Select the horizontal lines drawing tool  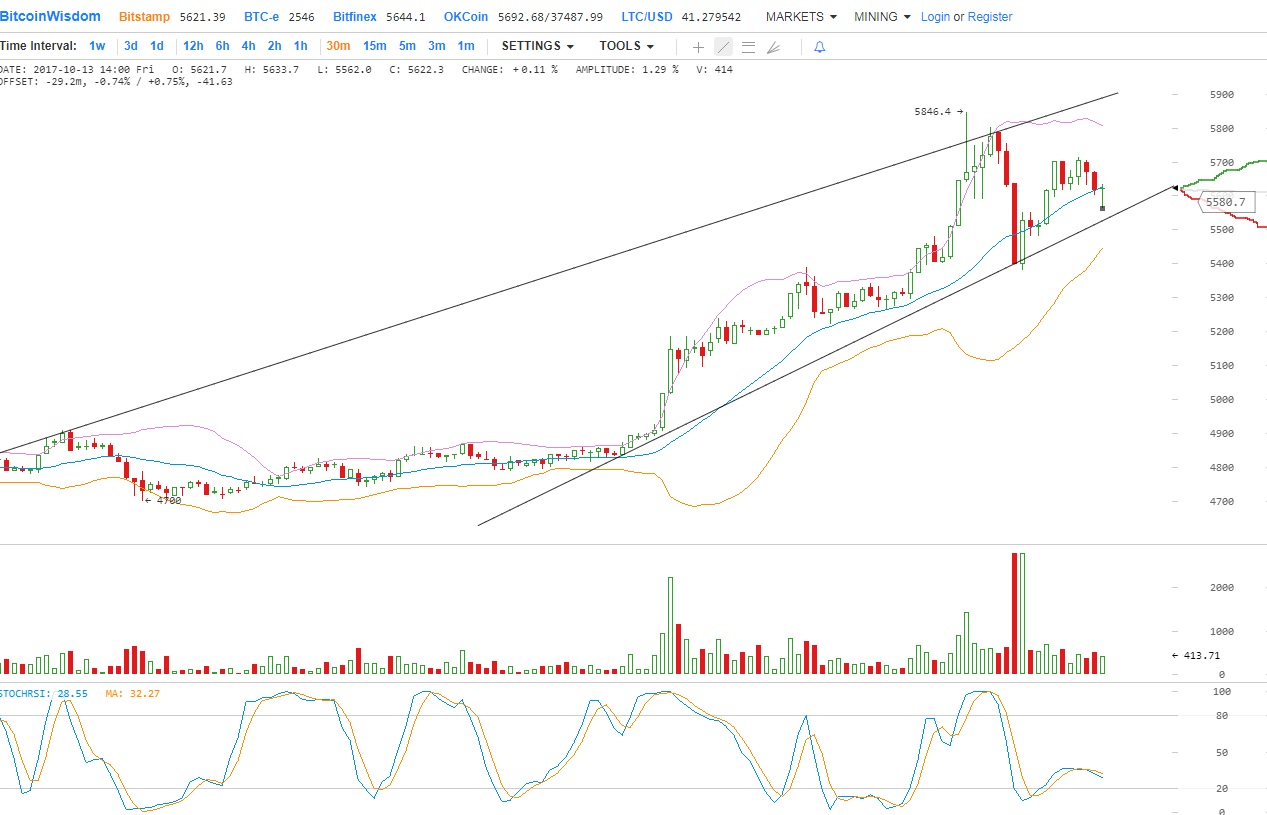tap(748, 47)
